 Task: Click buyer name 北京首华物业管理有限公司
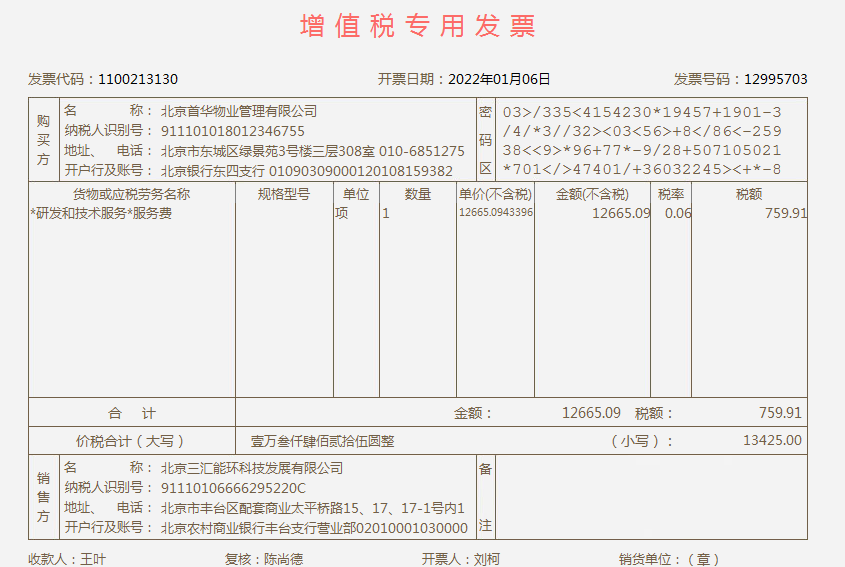(239, 111)
